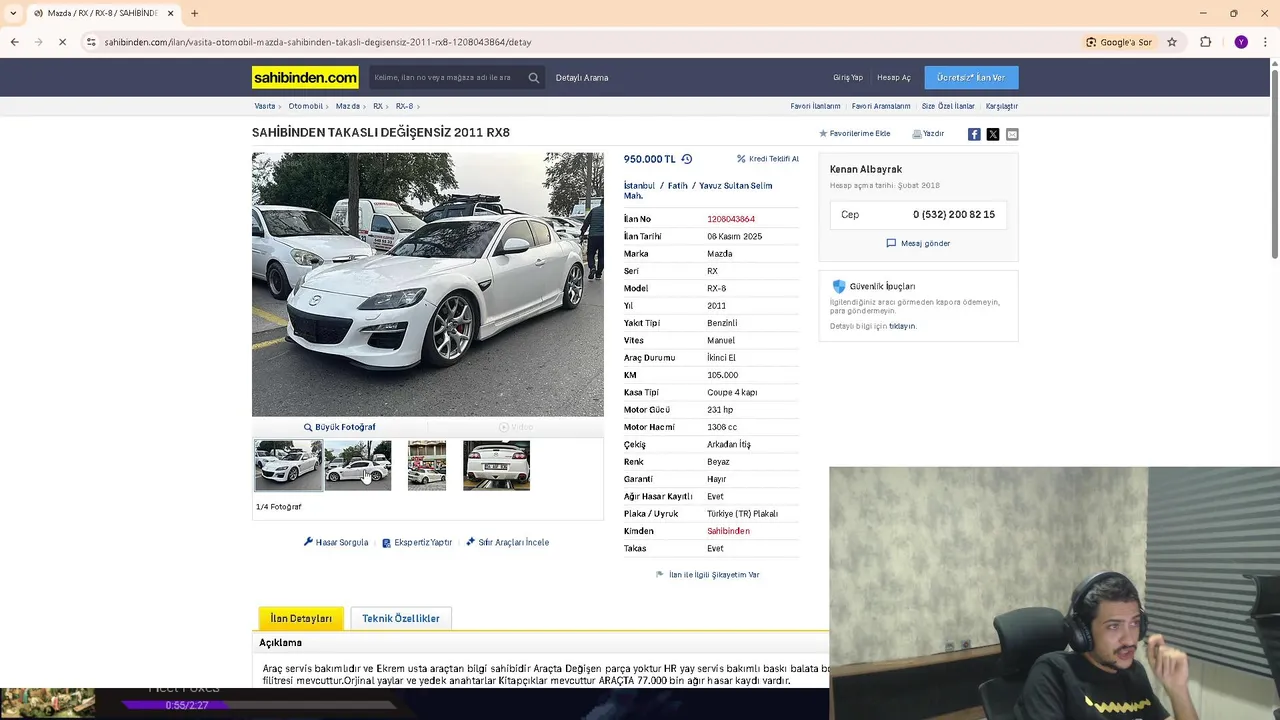This screenshot has height=720, width=1280.
Task: Focus the keyword search input field
Action: click(x=446, y=78)
